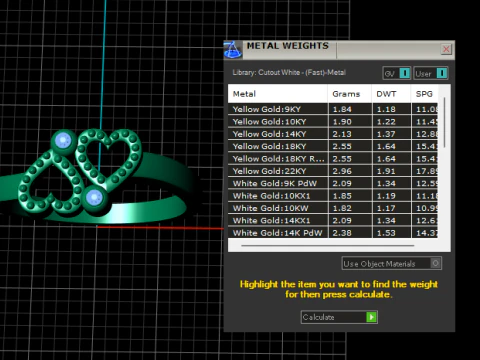Select the Yellow Gold:9KY row
Image resolution: width=480 pixels, height=360 pixels.
click(333, 109)
